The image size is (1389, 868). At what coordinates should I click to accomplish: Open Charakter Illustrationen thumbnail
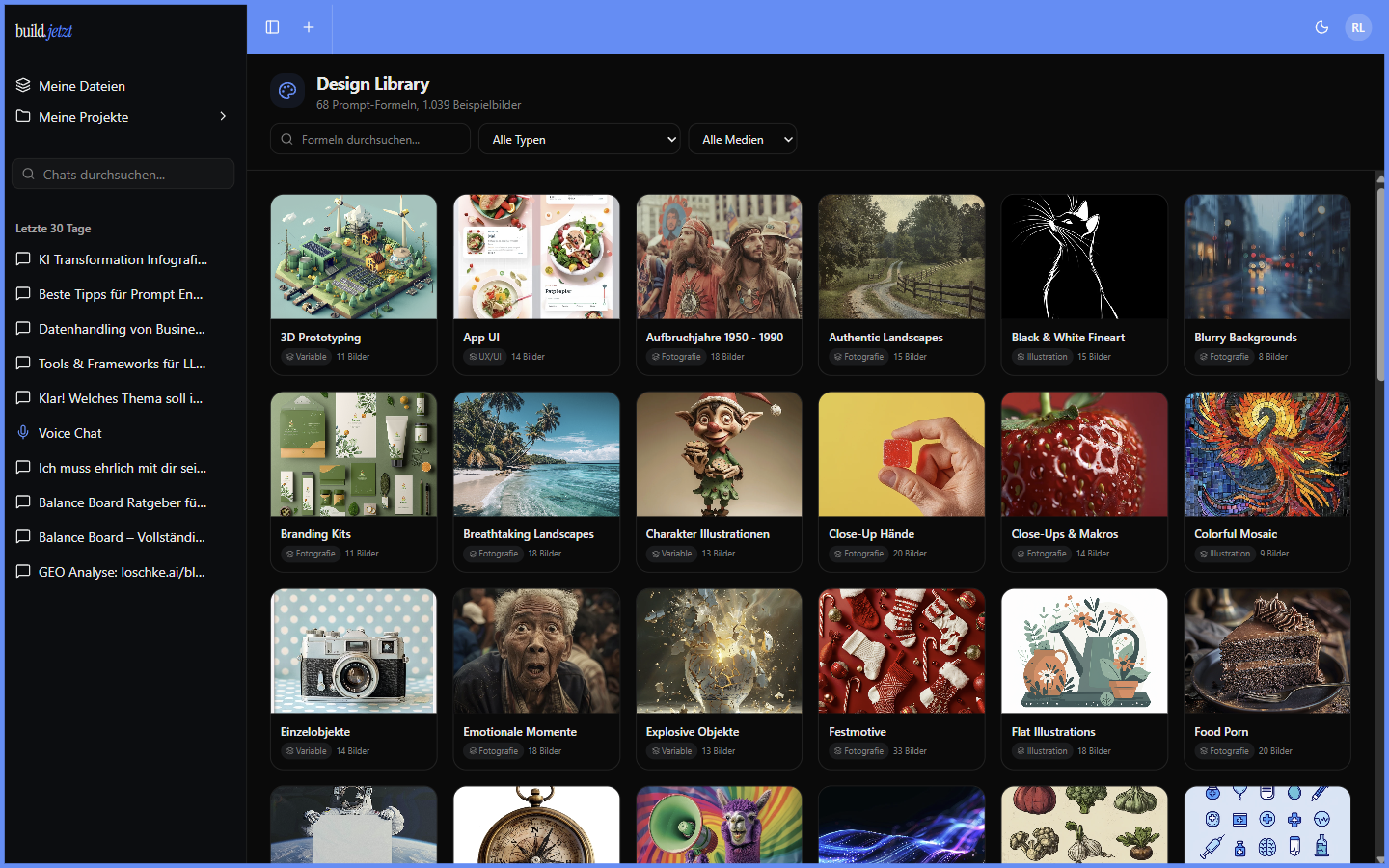tap(719, 454)
